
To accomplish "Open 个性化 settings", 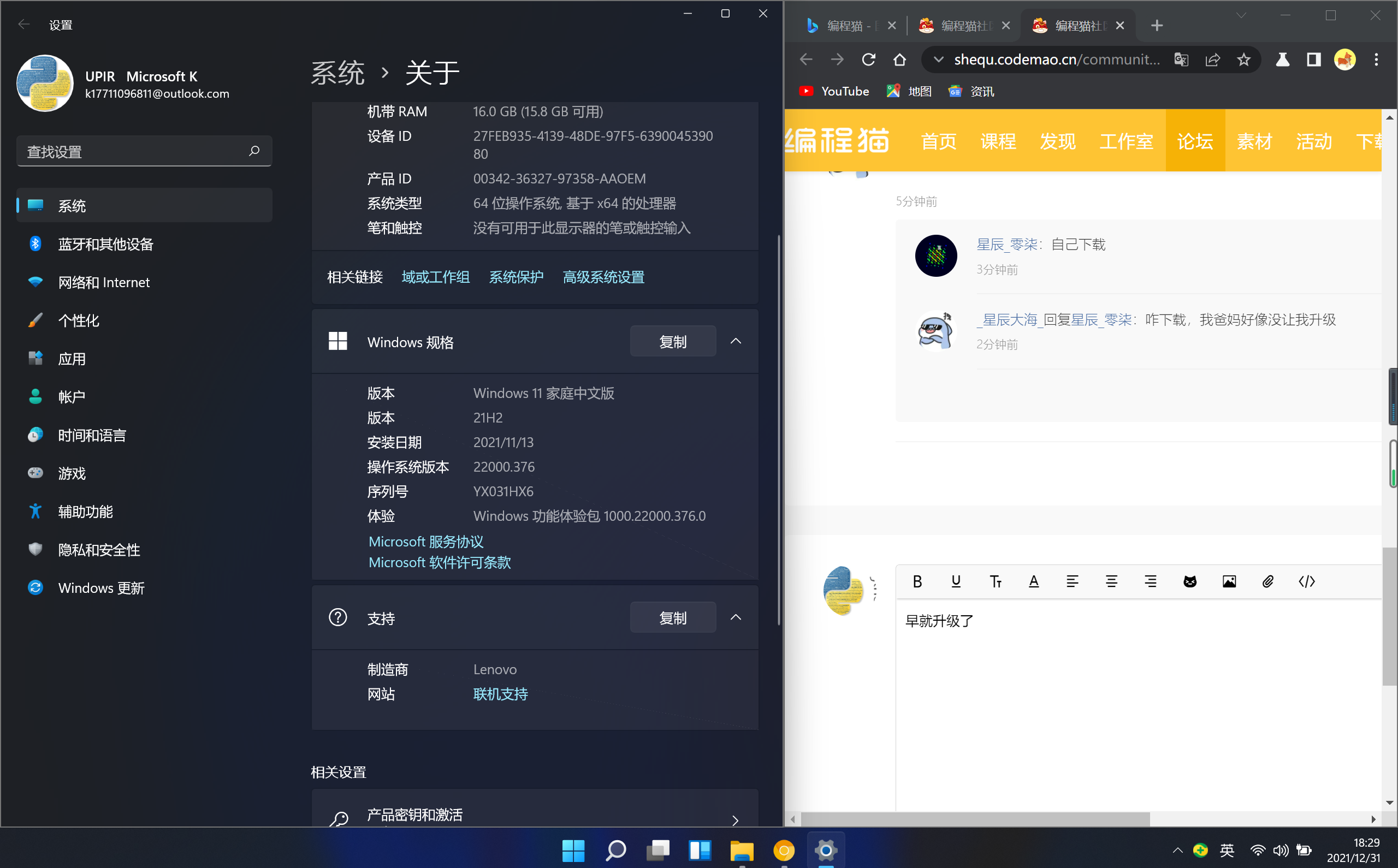I will (144, 320).
